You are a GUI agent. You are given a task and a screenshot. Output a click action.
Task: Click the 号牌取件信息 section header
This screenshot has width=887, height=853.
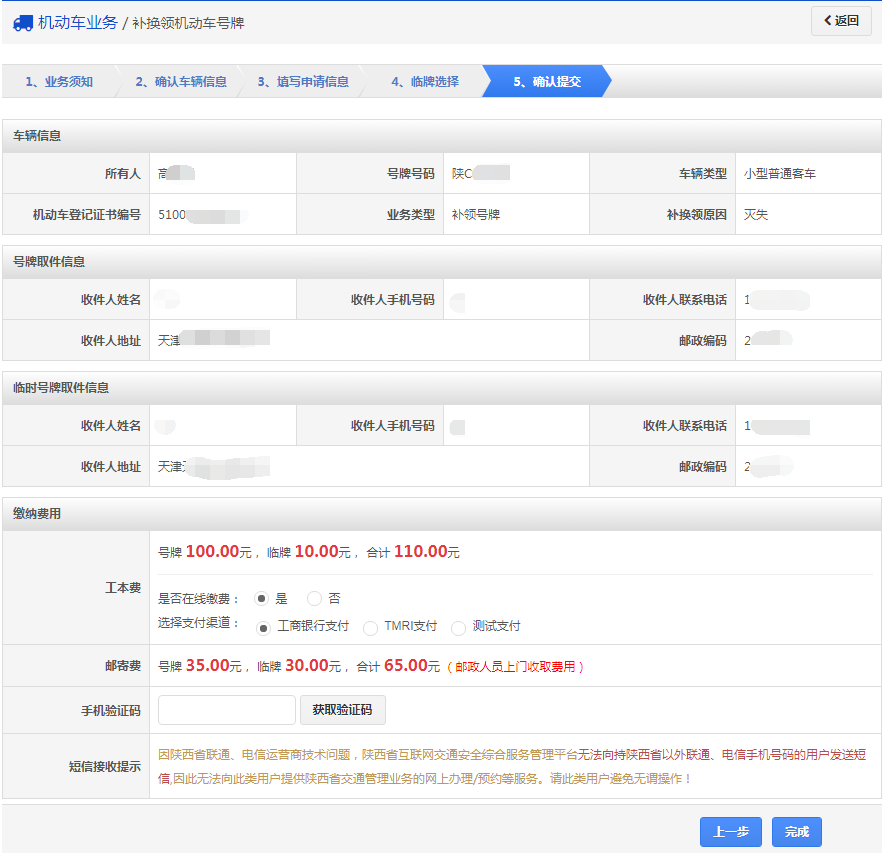[x=49, y=262]
